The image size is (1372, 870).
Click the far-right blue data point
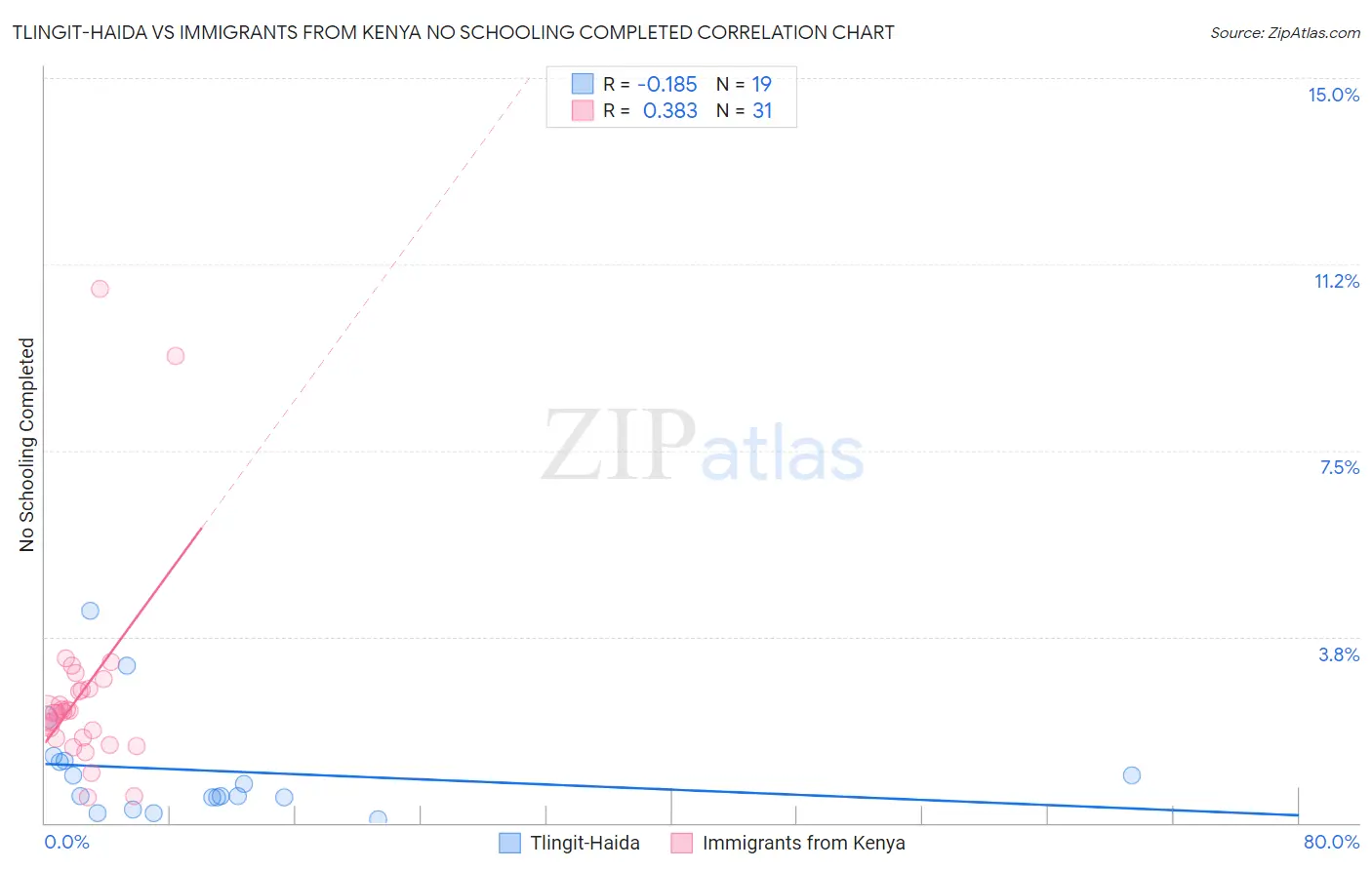pyautogui.click(x=1132, y=775)
